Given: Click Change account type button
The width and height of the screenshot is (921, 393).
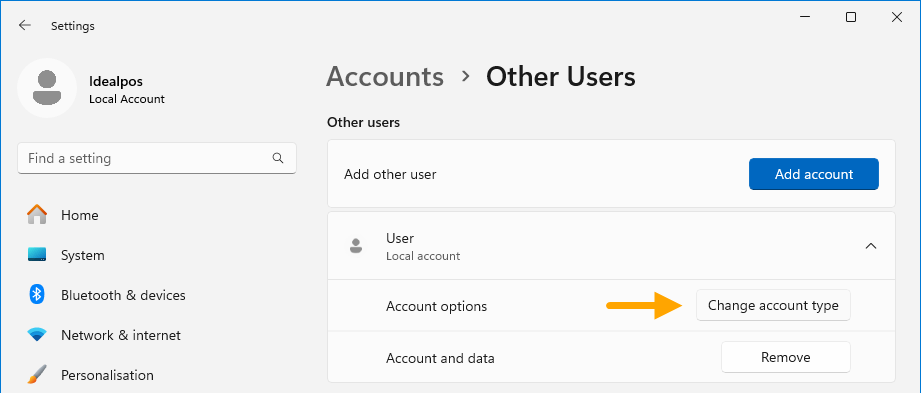Looking at the screenshot, I should [773, 305].
